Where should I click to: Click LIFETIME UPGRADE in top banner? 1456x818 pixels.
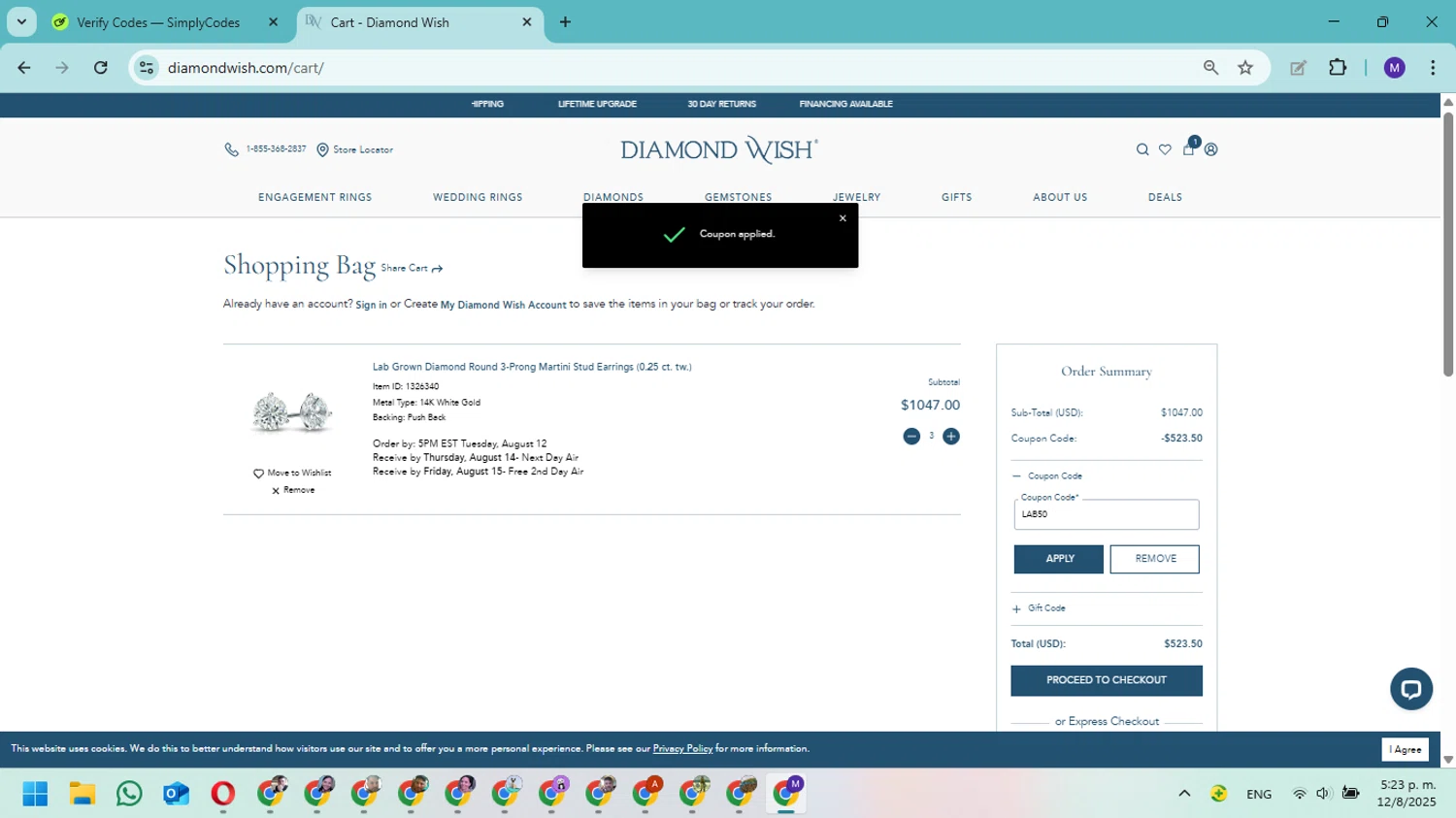[x=597, y=104]
